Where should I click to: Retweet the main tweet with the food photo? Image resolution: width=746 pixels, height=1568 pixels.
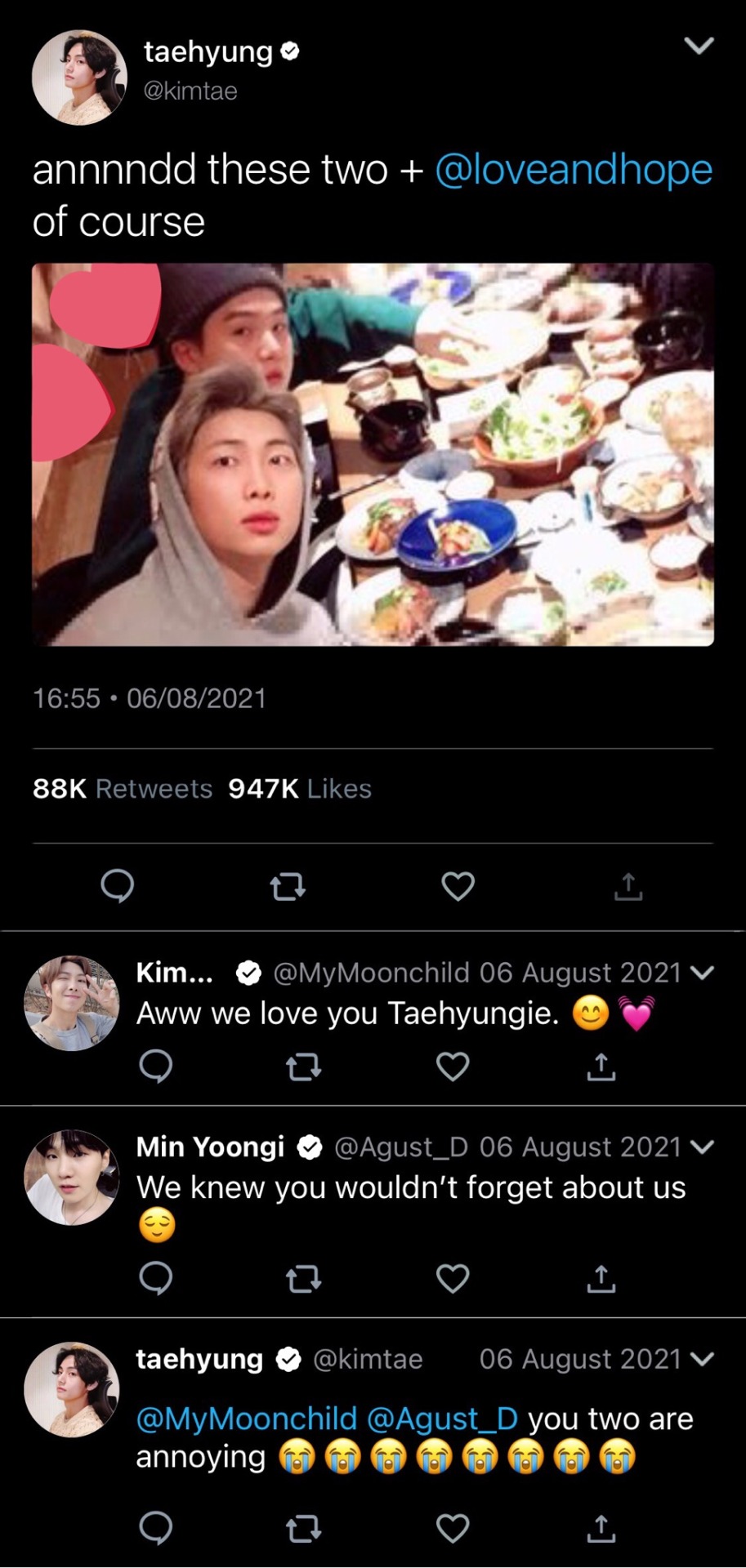[x=288, y=886]
